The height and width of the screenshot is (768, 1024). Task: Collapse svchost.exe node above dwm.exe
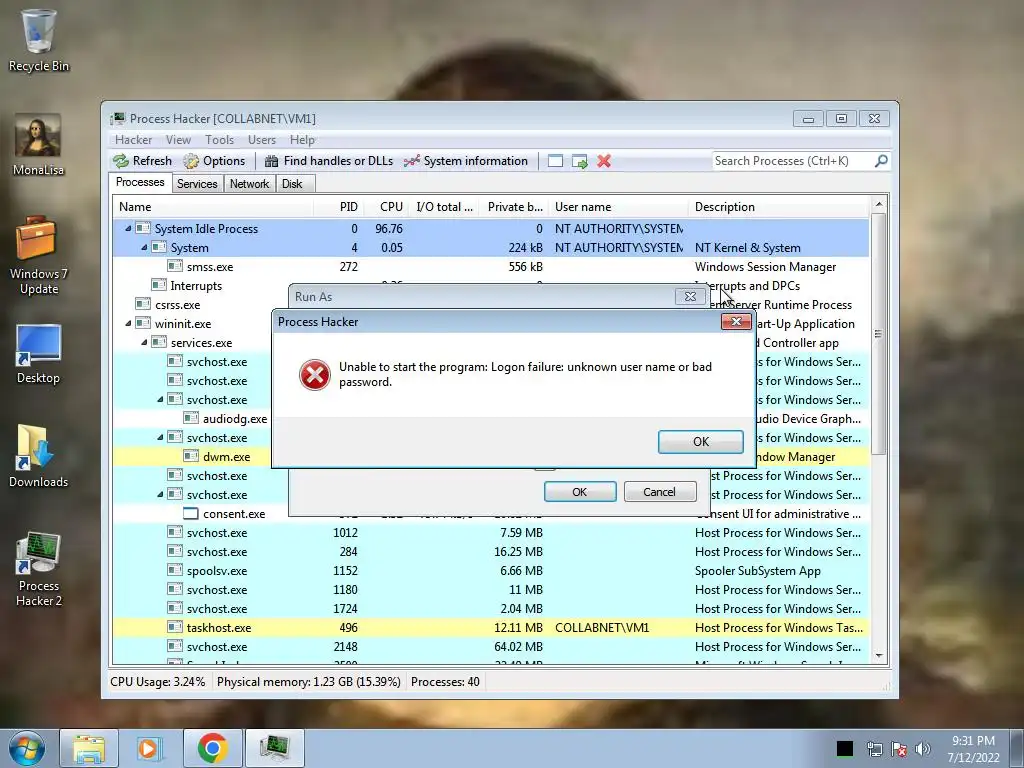[160, 437]
